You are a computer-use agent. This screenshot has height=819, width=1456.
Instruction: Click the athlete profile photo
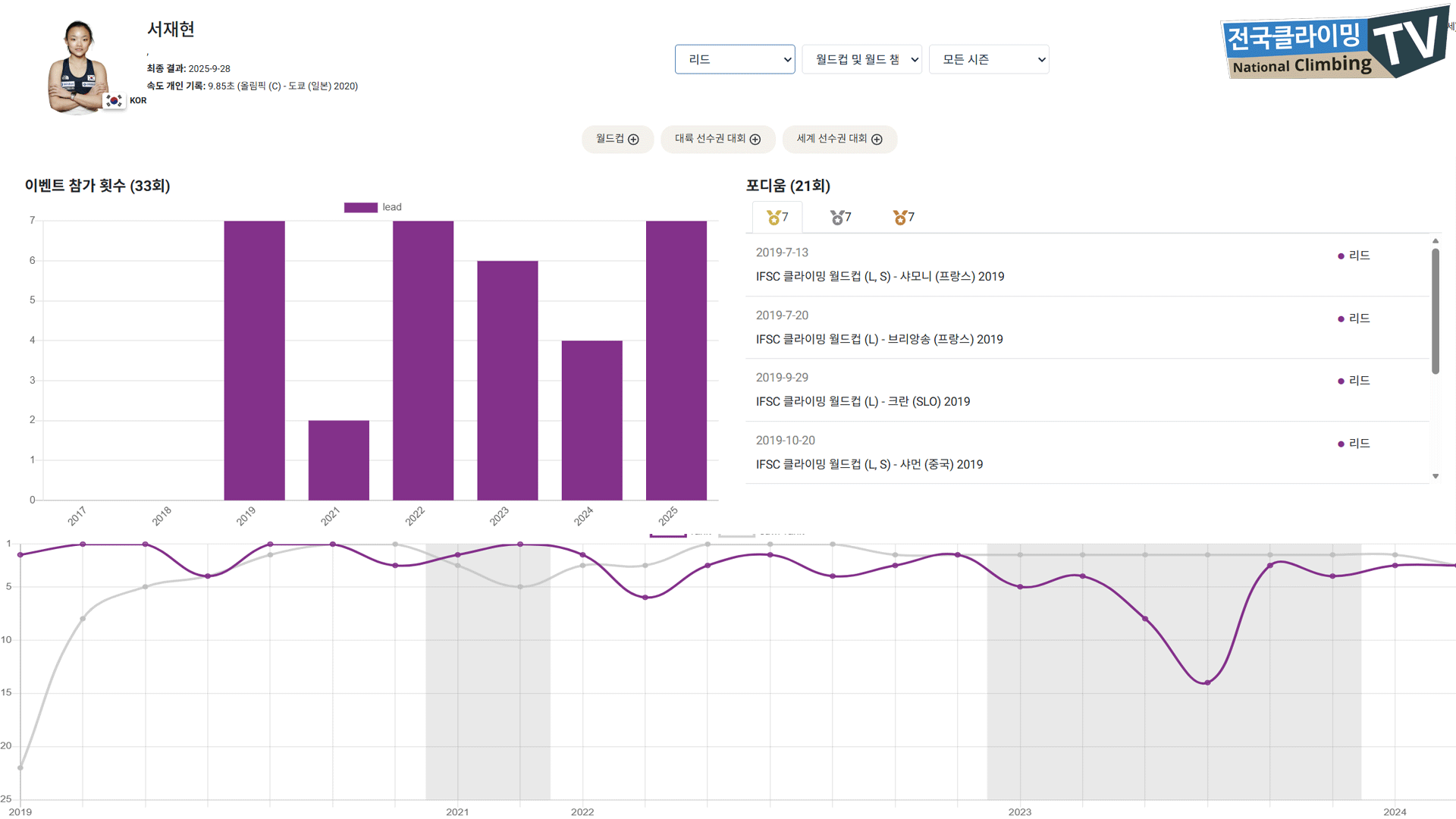point(77,67)
